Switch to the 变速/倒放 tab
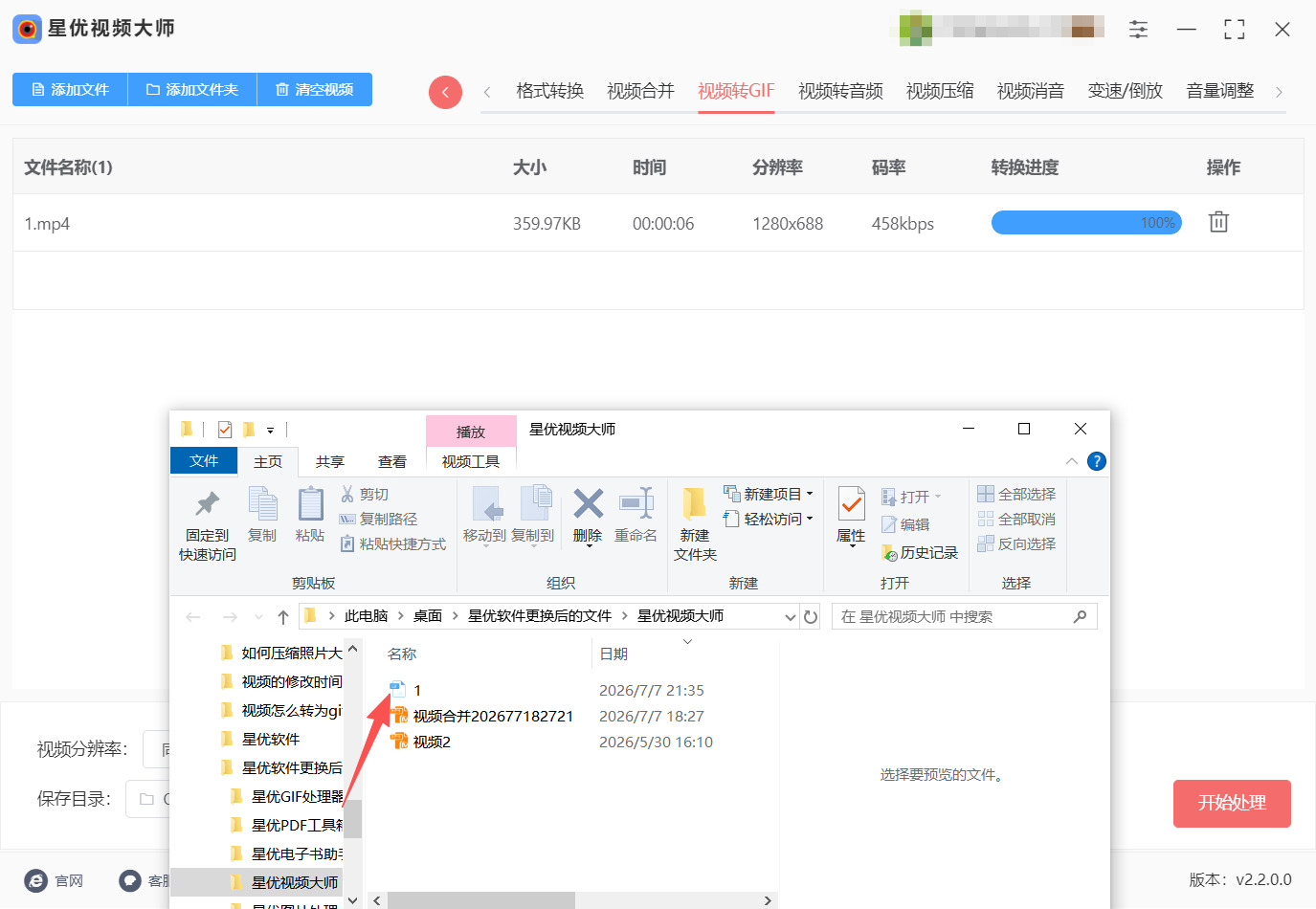Image resolution: width=1316 pixels, height=909 pixels. [1126, 91]
